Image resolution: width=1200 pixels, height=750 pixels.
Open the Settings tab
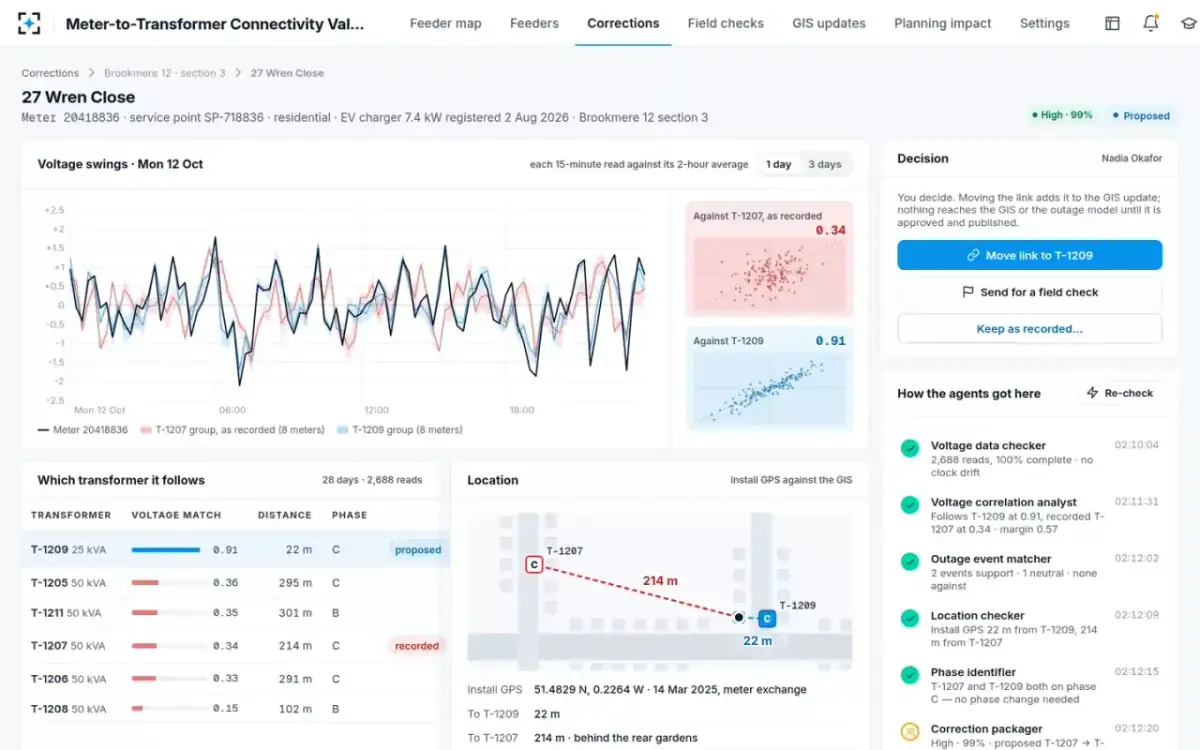click(x=1044, y=23)
